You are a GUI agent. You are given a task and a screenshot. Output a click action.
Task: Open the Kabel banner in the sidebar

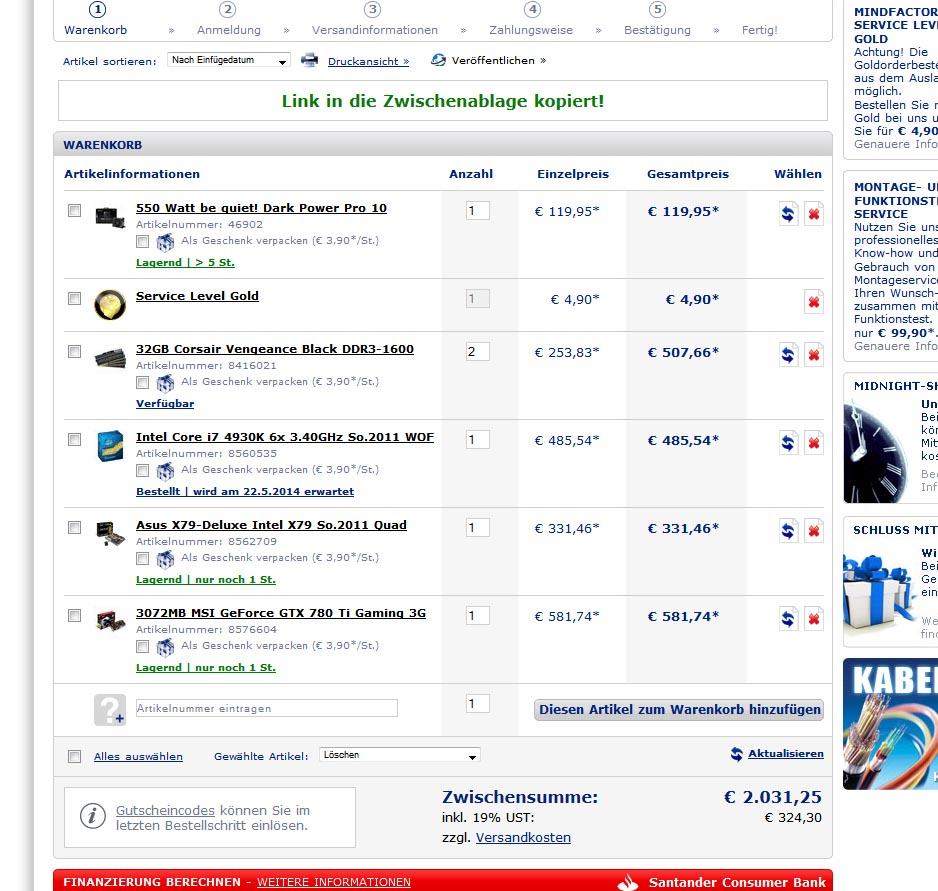(890, 724)
